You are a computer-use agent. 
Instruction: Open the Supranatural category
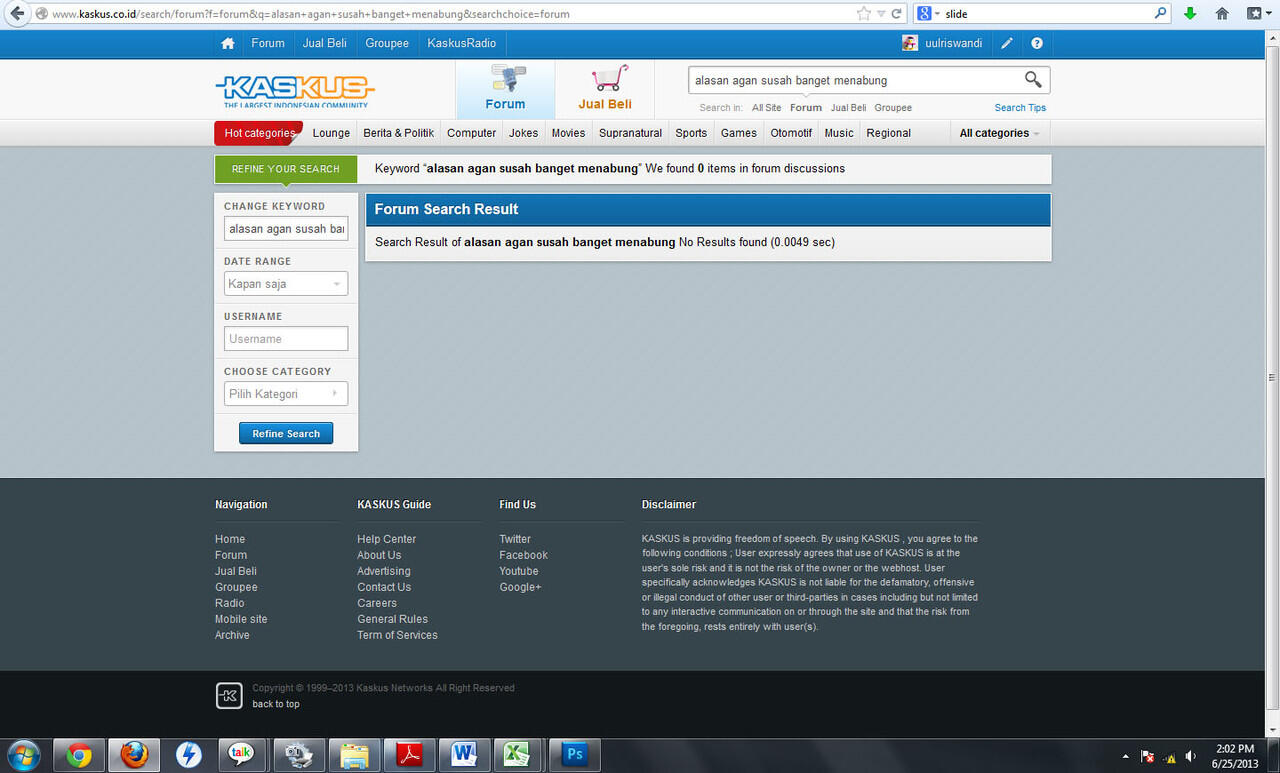coord(630,133)
